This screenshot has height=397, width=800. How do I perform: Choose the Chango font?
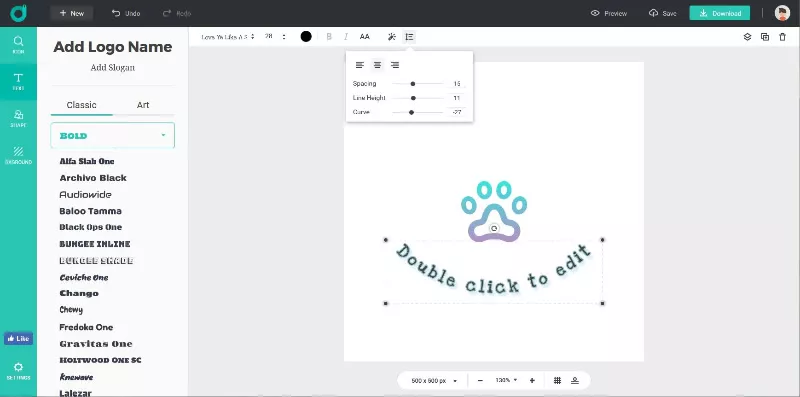click(x=79, y=293)
